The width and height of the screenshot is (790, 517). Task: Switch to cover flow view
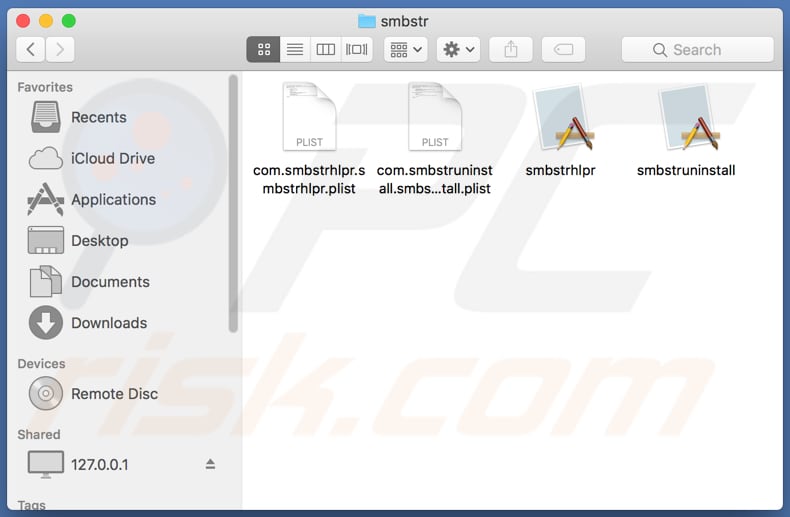click(x=356, y=49)
